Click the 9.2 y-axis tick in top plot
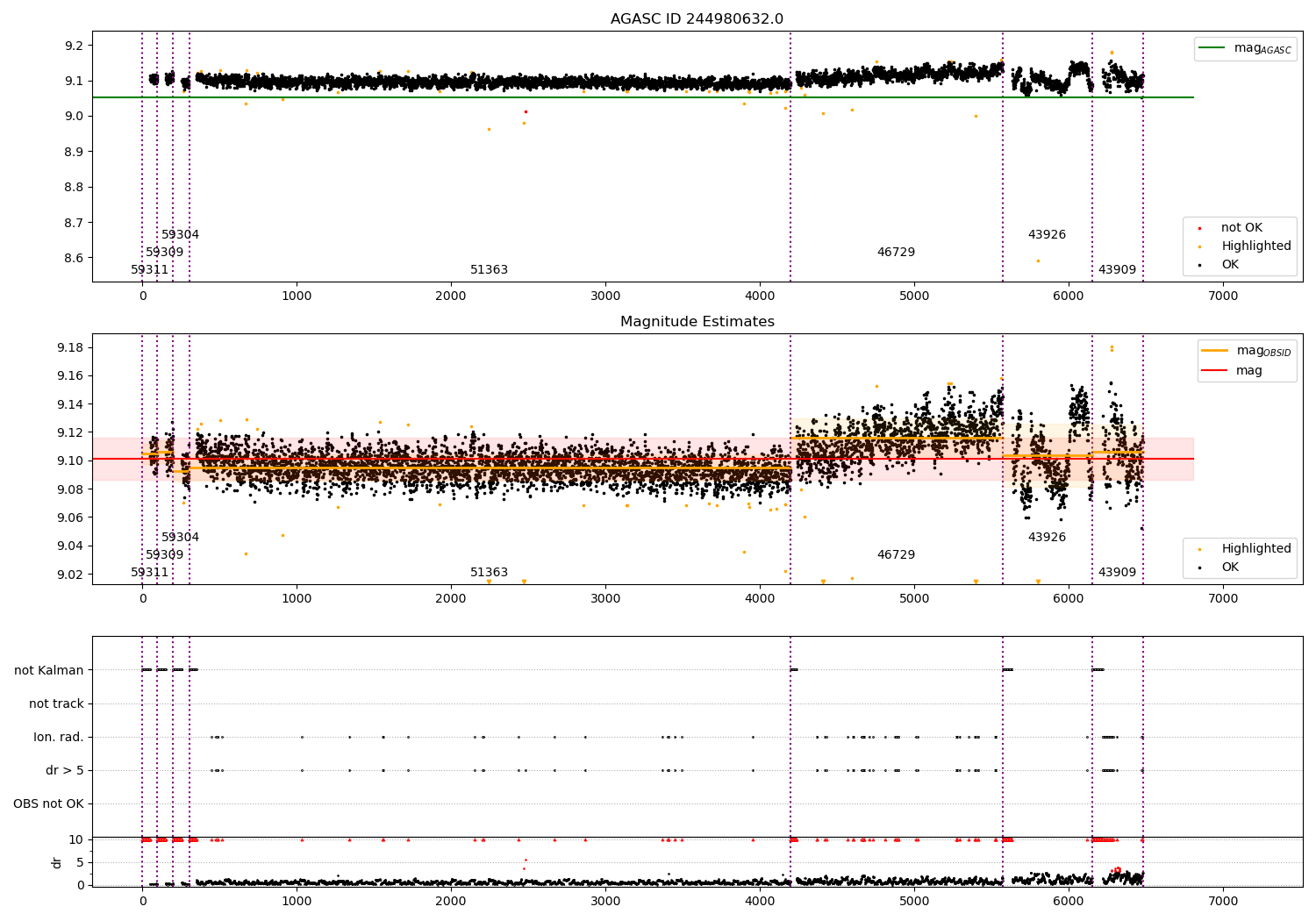 coord(74,46)
